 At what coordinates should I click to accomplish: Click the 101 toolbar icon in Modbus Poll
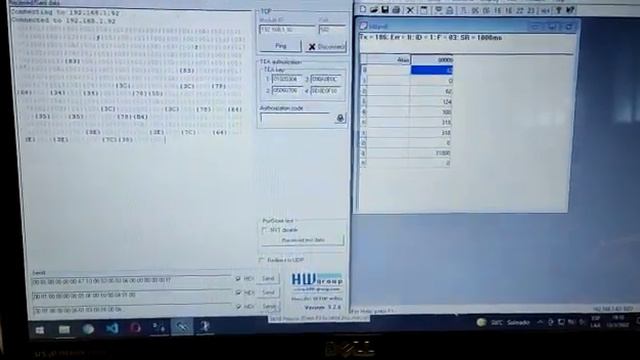coord(545,11)
